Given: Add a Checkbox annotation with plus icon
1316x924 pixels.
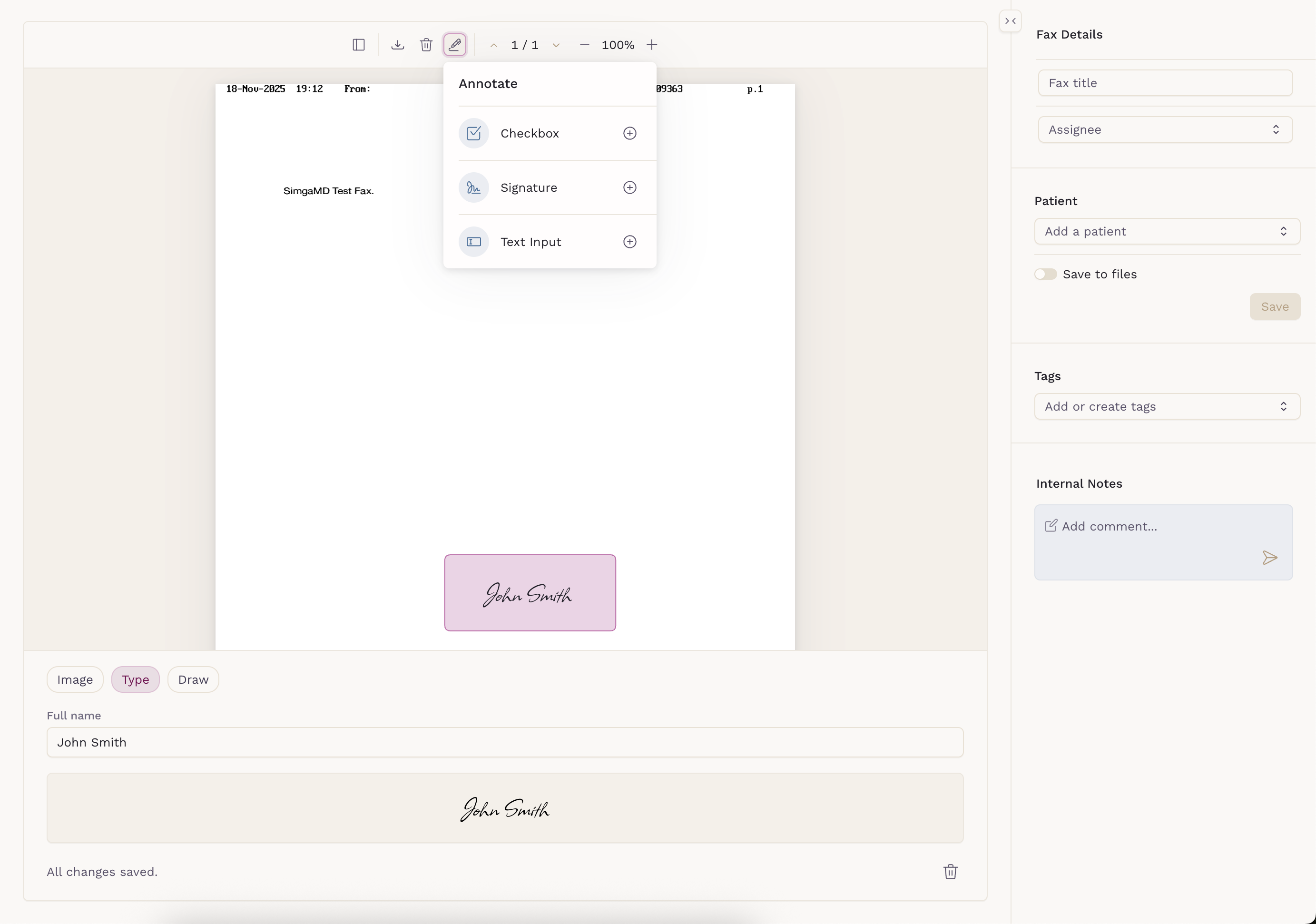Looking at the screenshot, I should 629,133.
